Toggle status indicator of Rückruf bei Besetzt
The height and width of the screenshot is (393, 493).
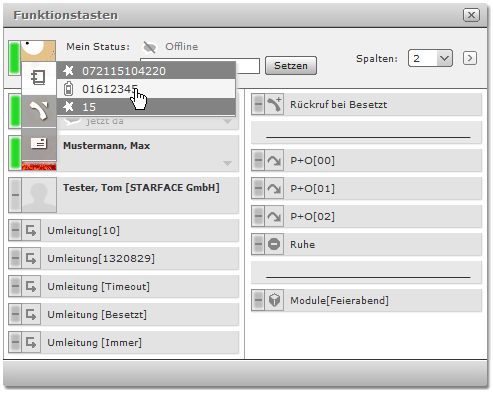258,104
